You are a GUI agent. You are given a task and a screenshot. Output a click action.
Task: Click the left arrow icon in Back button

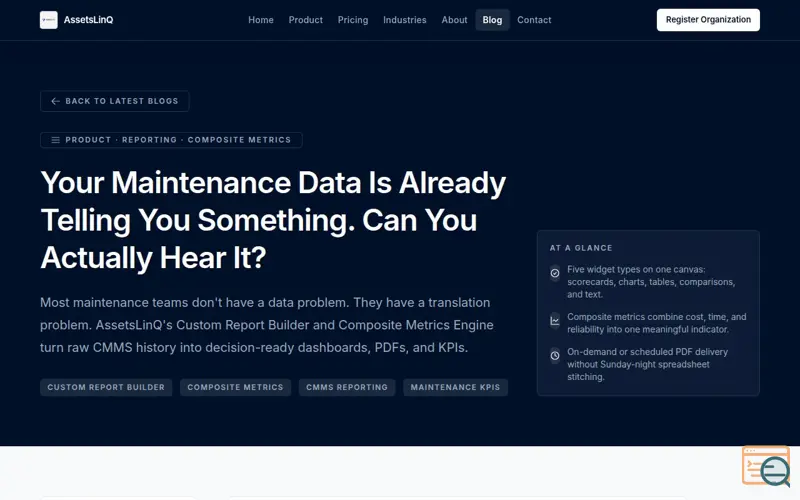click(55, 101)
